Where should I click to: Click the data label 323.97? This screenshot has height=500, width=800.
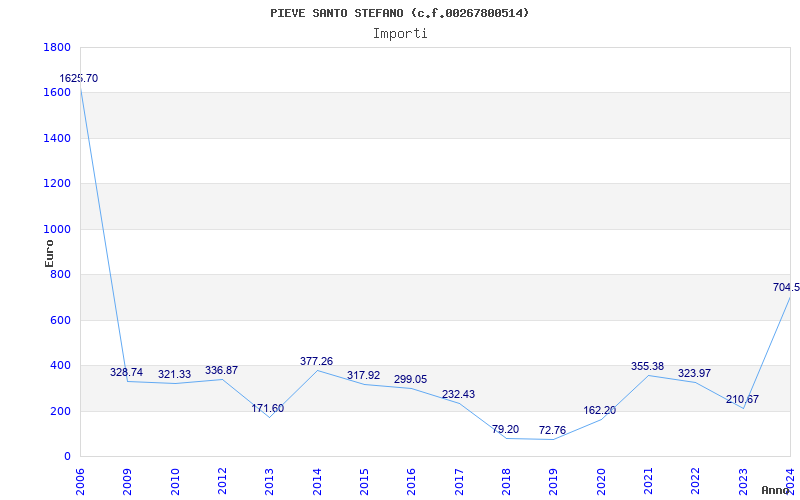pos(694,373)
